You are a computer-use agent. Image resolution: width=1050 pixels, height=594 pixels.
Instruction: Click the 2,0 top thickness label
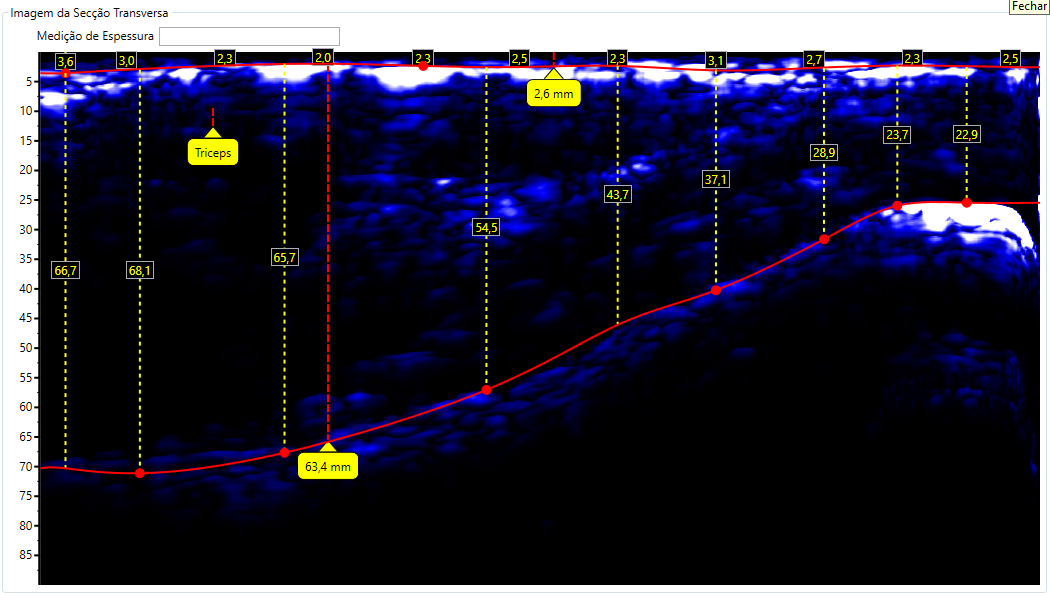[x=323, y=58]
